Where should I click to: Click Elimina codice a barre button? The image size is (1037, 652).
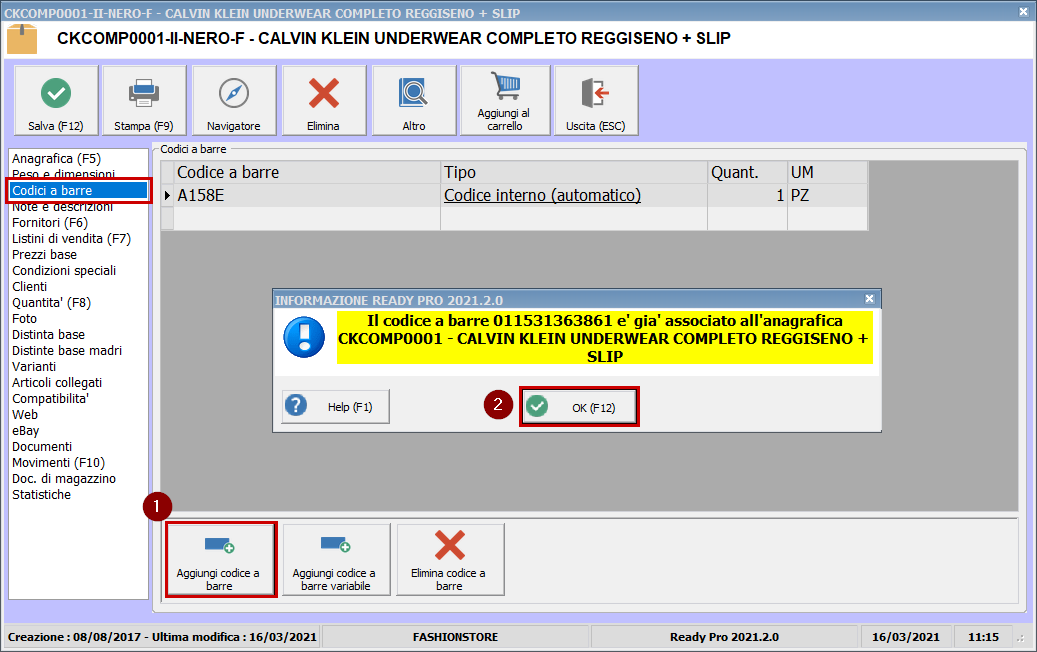[x=450, y=559]
